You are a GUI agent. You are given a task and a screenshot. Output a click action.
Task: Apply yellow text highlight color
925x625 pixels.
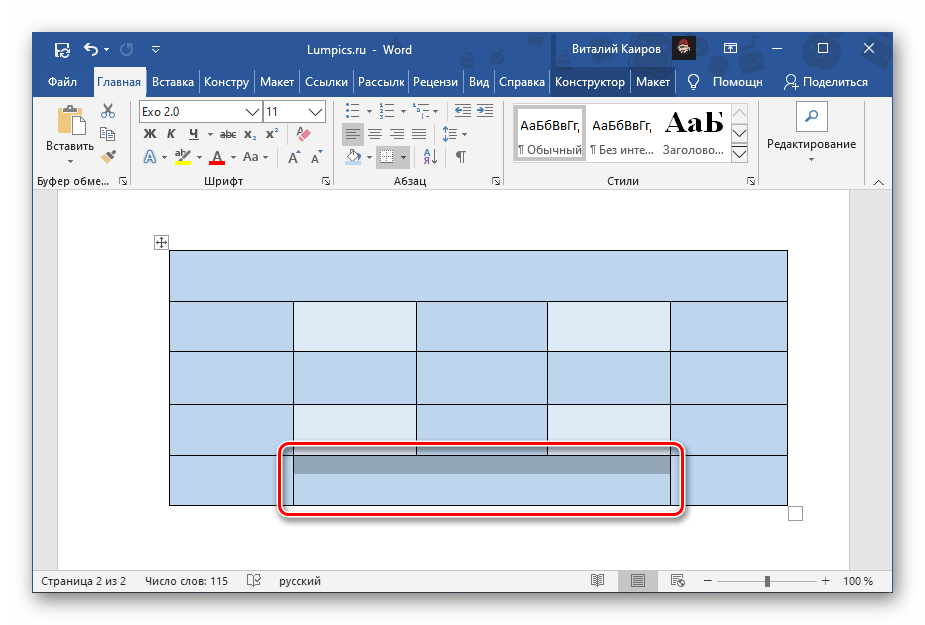click(x=183, y=157)
